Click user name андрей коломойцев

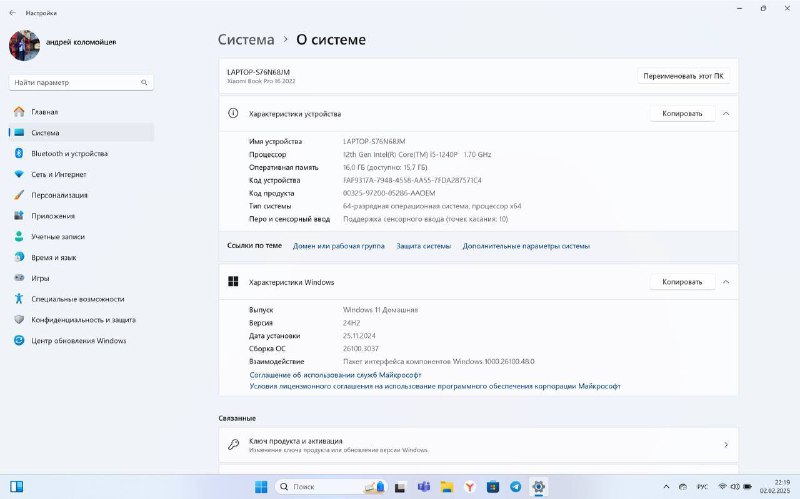(81, 42)
